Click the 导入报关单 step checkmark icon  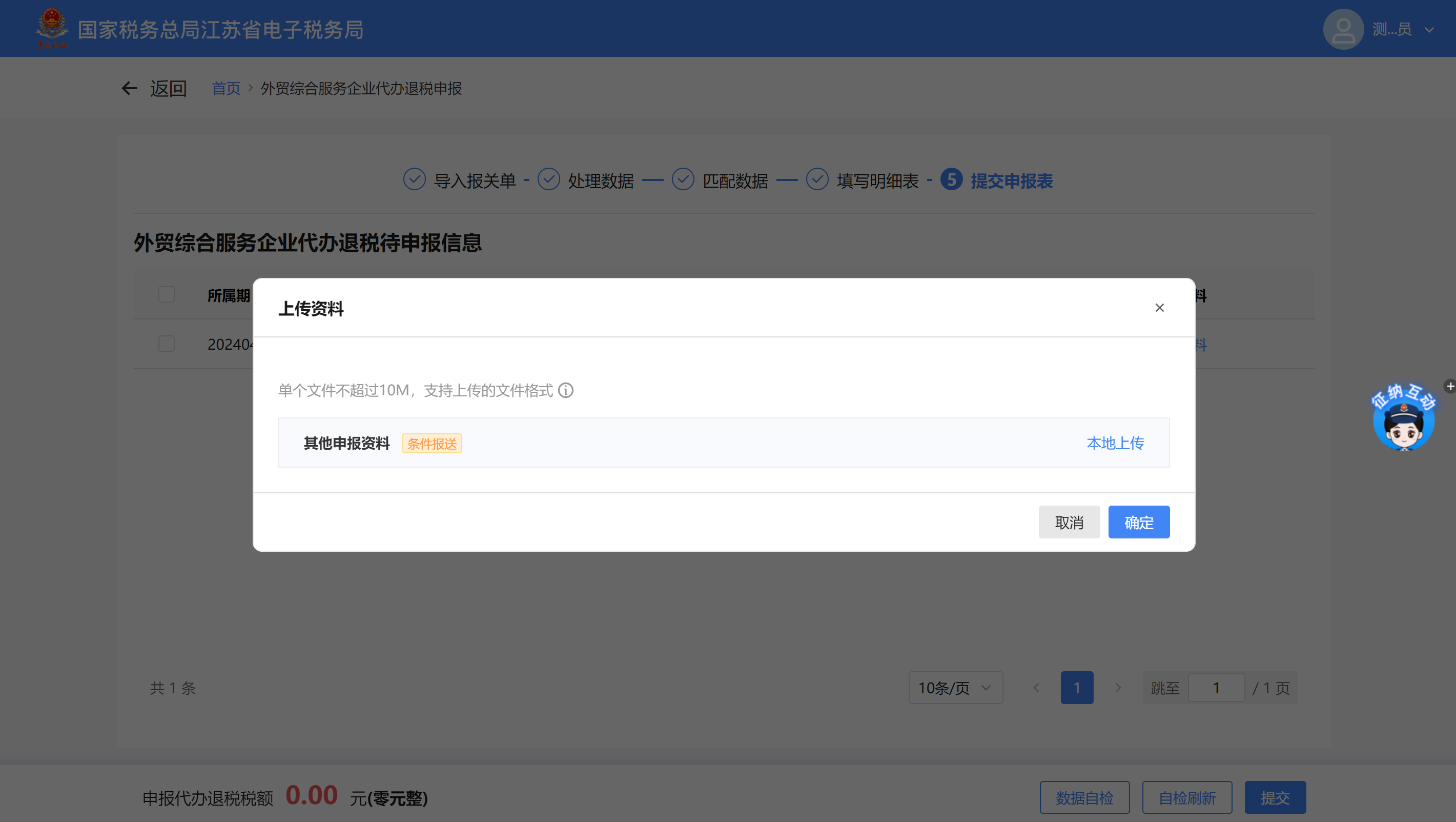click(x=414, y=180)
